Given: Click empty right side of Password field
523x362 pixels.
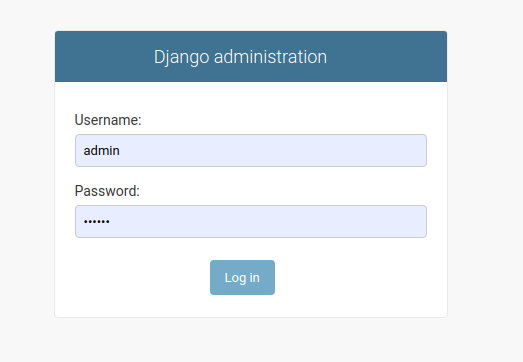Looking at the screenshot, I should 334,222.
